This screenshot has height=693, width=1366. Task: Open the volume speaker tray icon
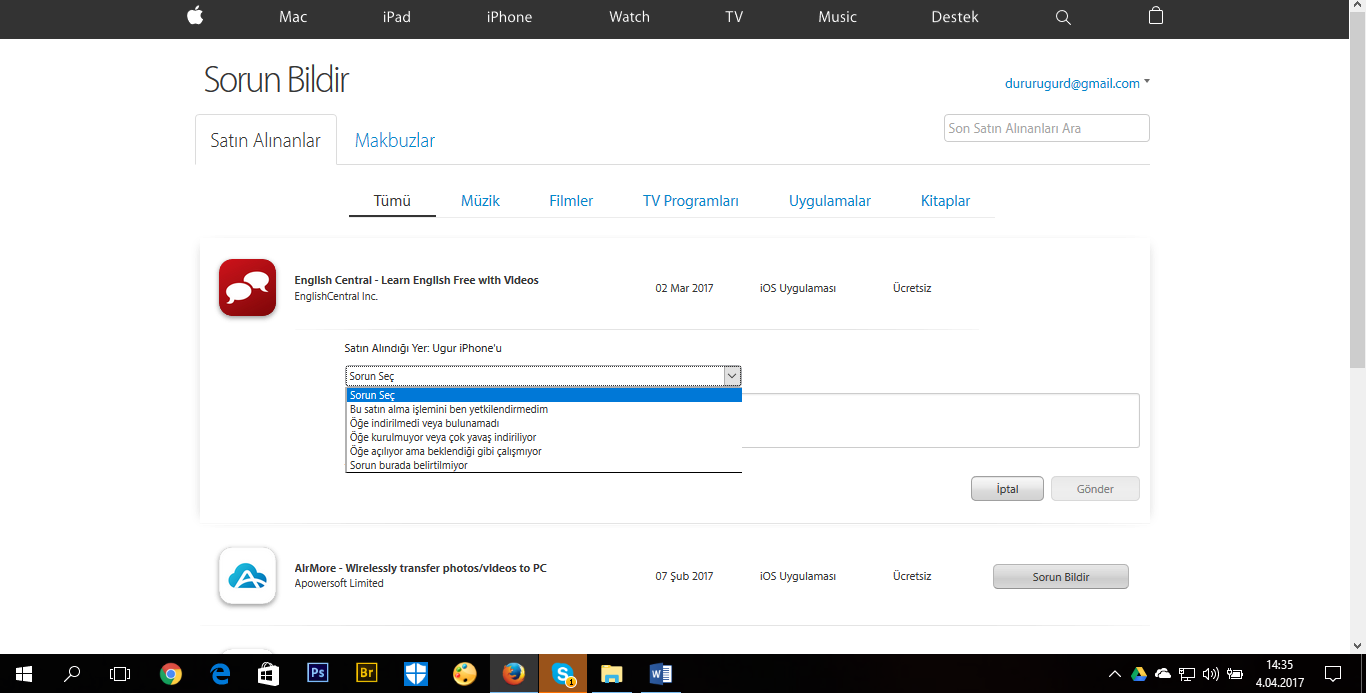[1211, 674]
